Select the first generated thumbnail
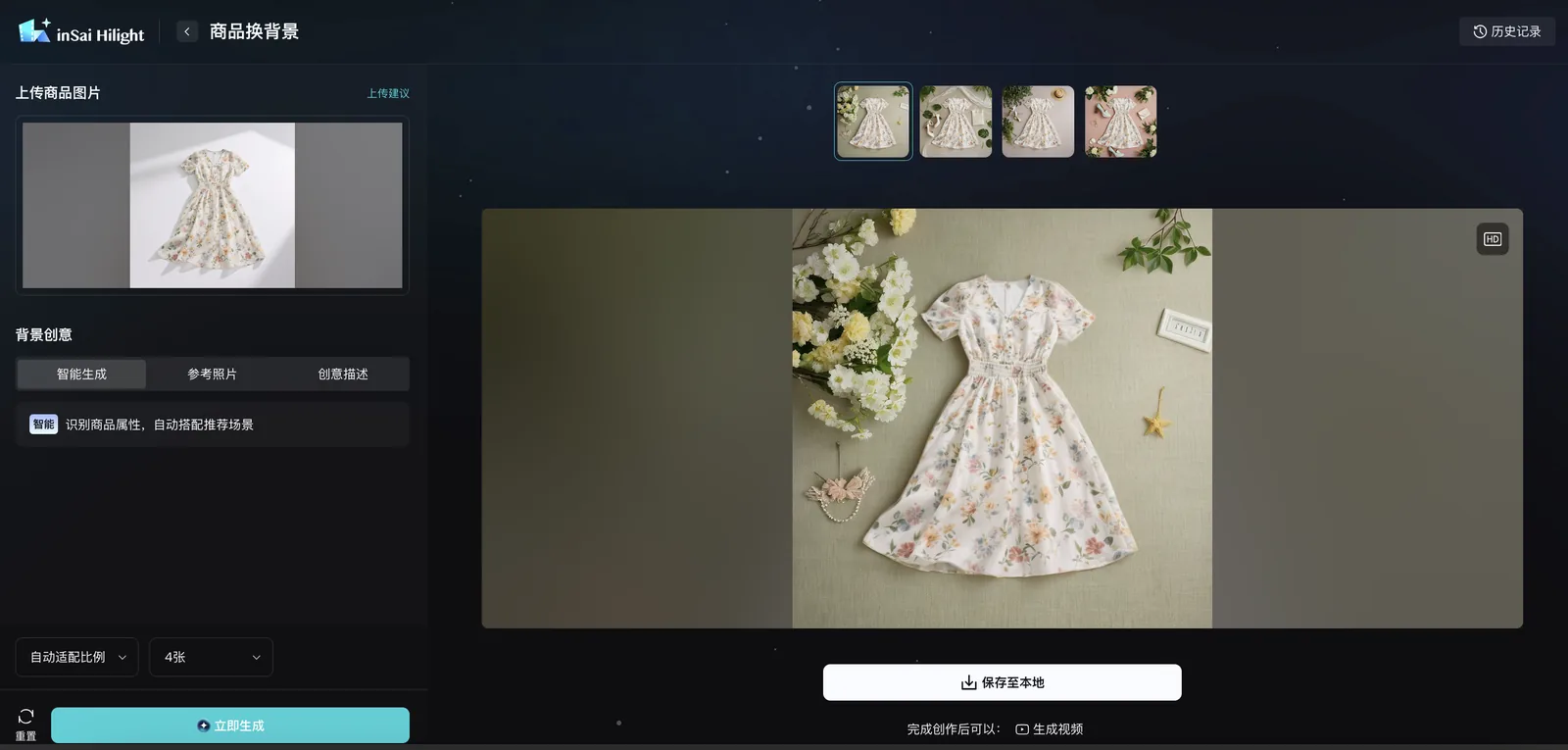This screenshot has width=1568, height=750. pyautogui.click(x=873, y=122)
